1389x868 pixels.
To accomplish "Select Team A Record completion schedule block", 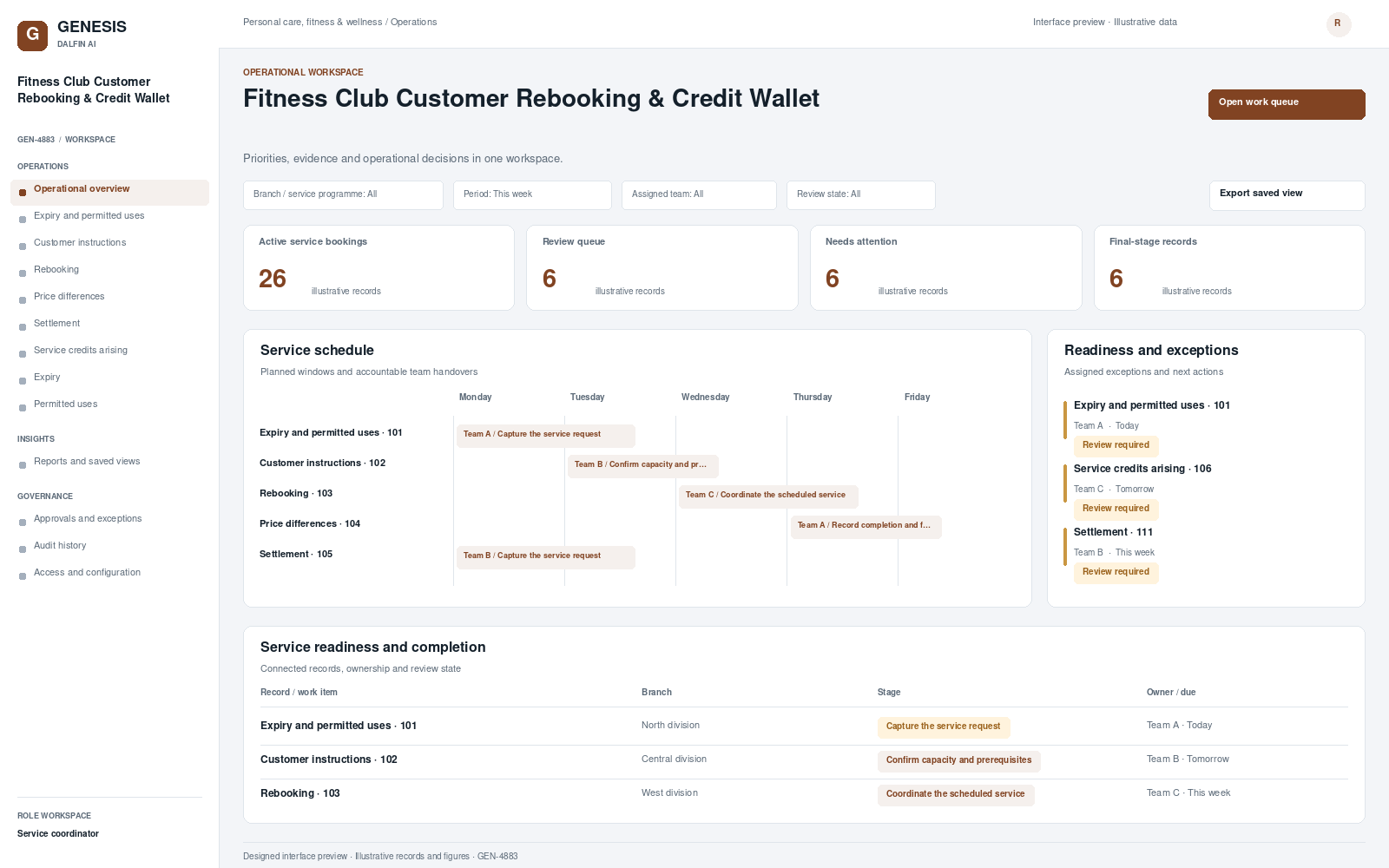I will tap(866, 526).
